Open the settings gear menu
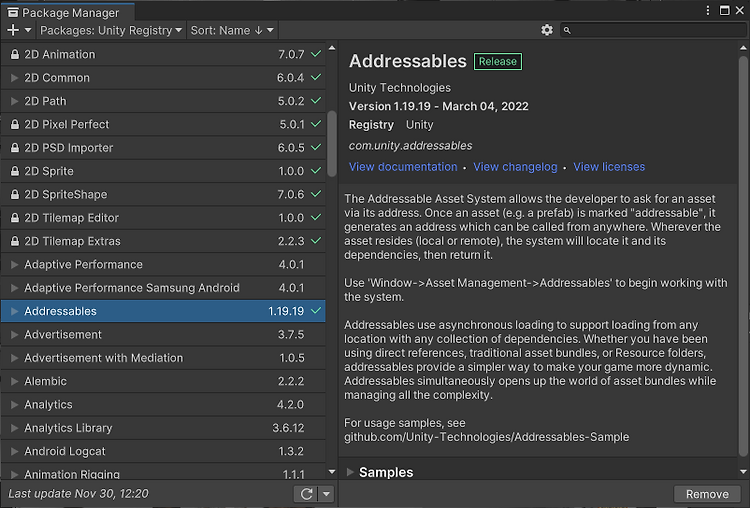Image resolution: width=750 pixels, height=508 pixels. pyautogui.click(x=547, y=30)
